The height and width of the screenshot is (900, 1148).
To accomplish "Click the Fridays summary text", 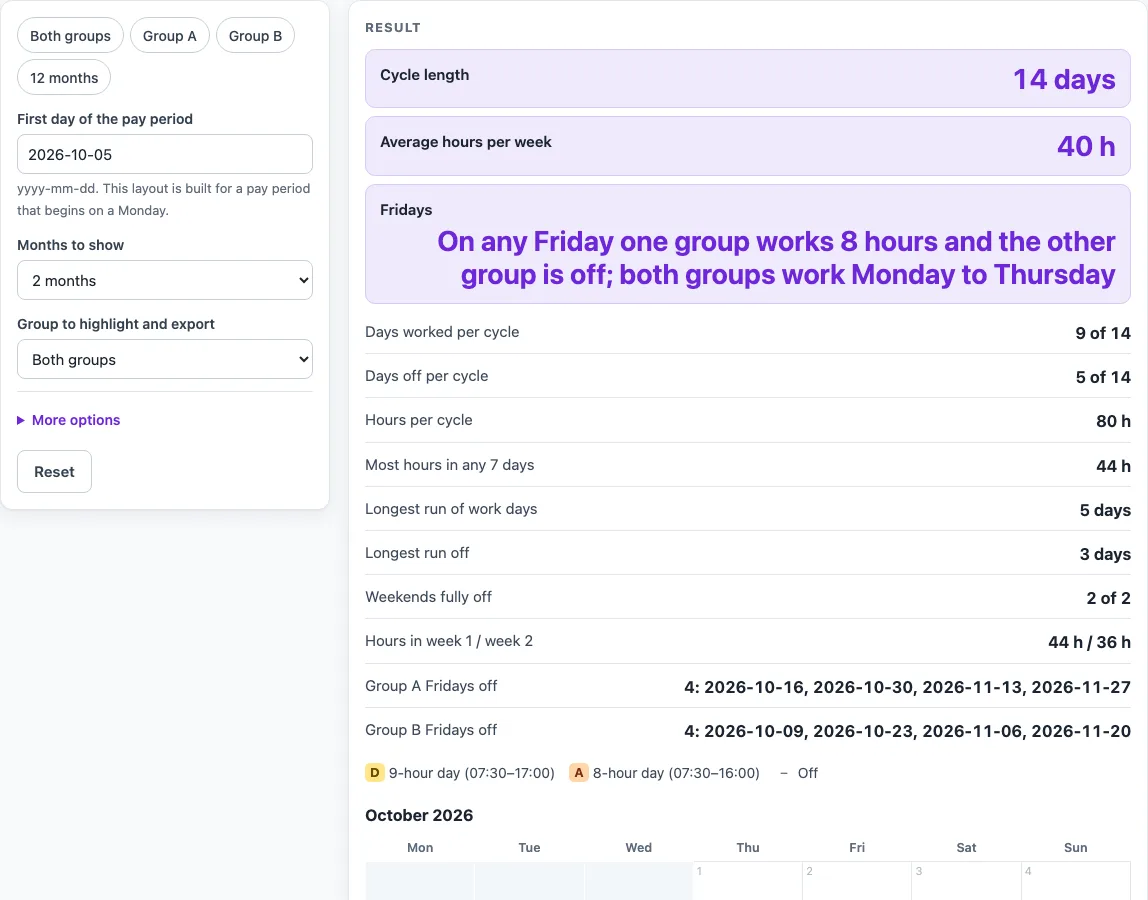I will pos(776,258).
